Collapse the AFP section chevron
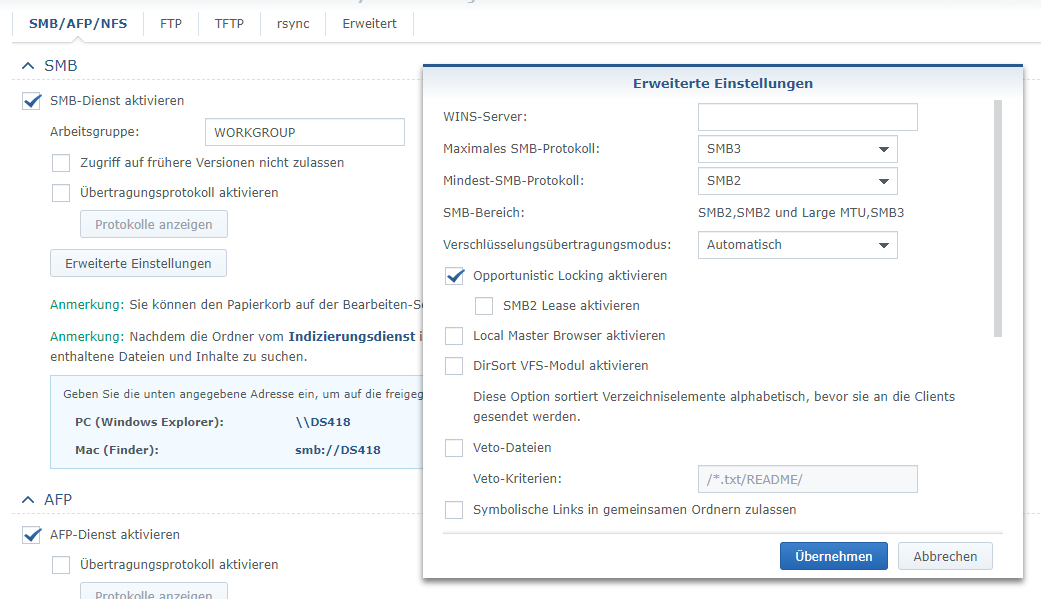Viewport: 1041px width, 599px height. click(x=27, y=499)
